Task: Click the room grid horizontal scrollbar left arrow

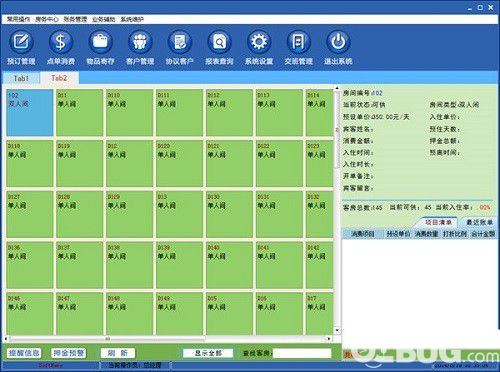Action: pyautogui.click(x=6, y=339)
